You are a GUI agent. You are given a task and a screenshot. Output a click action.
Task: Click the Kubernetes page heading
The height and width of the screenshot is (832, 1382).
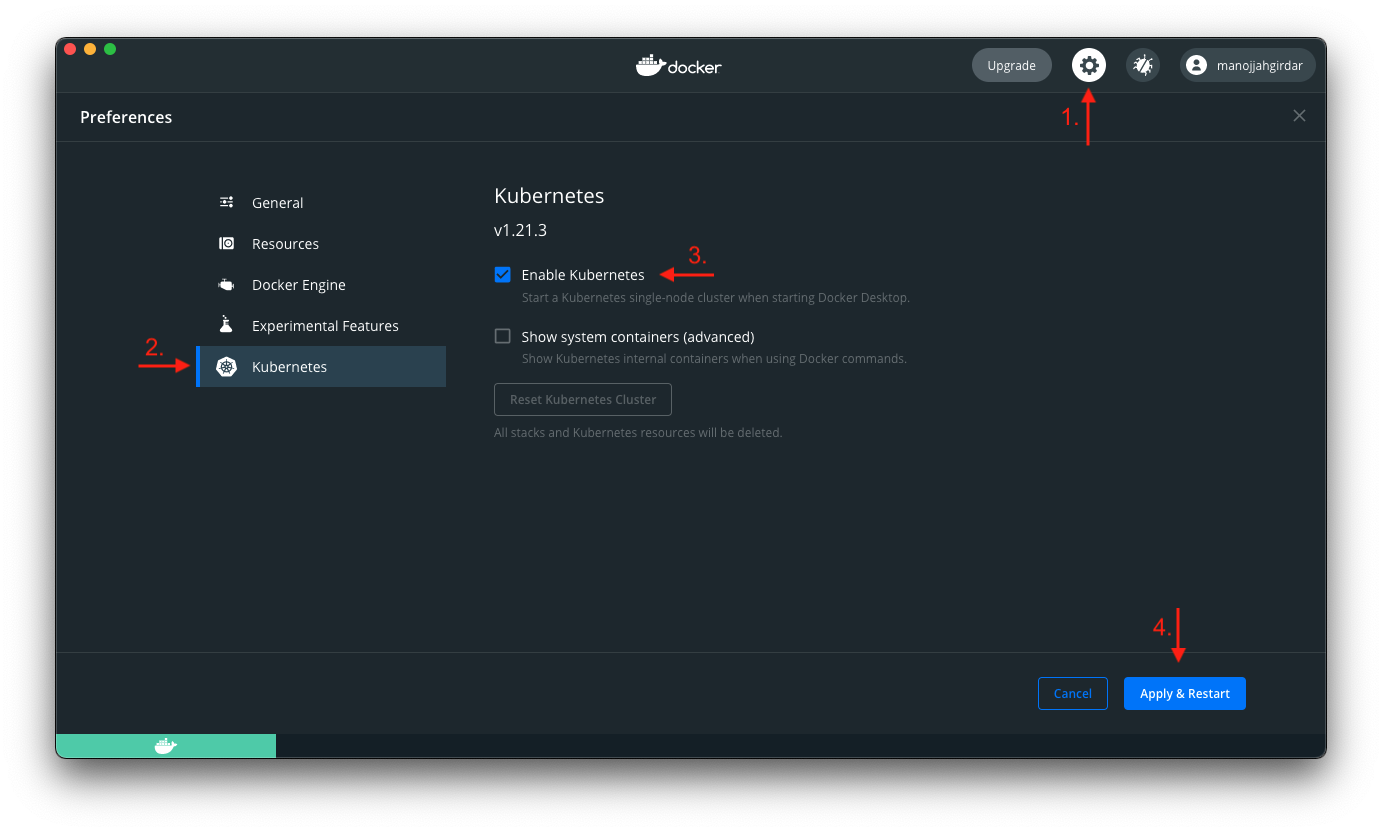coord(549,196)
